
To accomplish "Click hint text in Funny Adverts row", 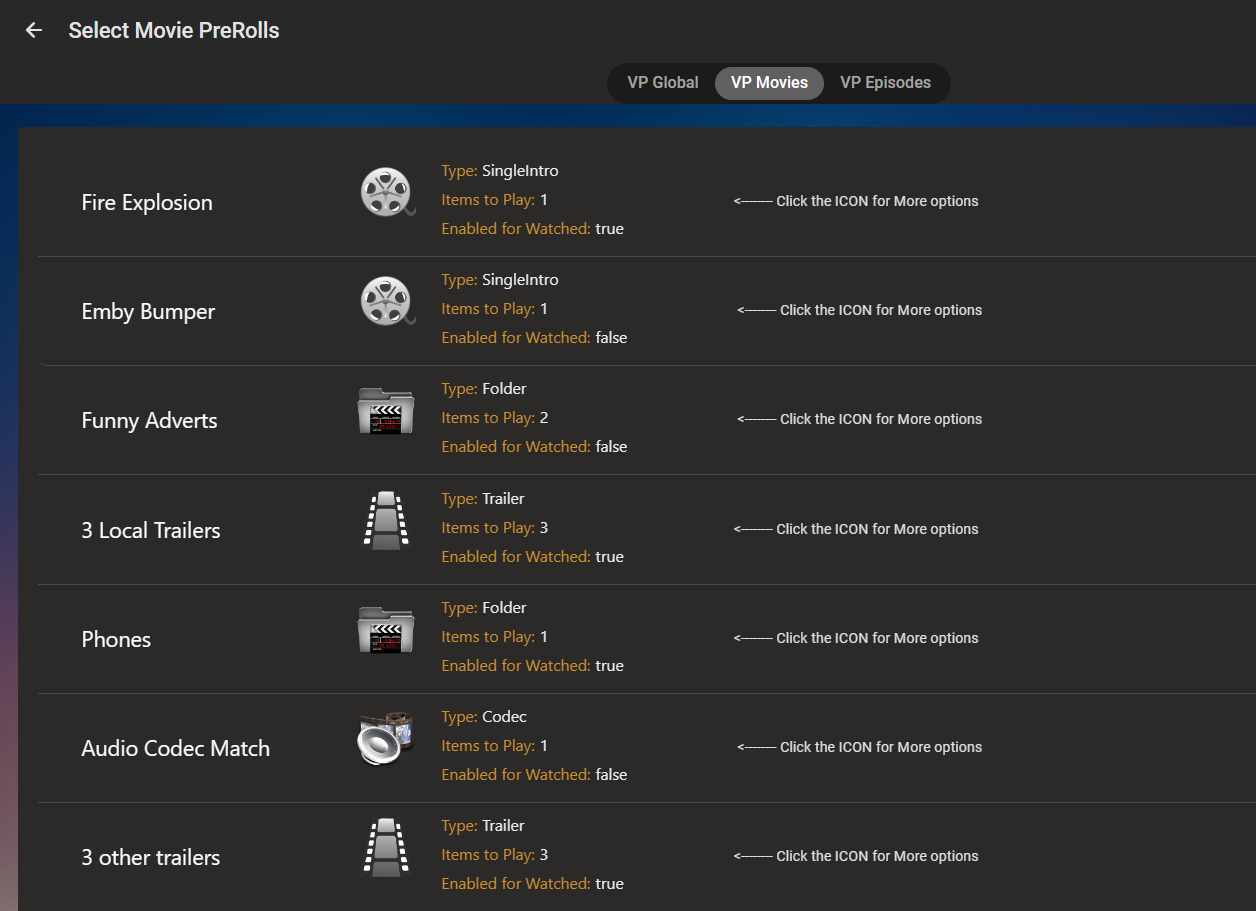I will pos(860,419).
